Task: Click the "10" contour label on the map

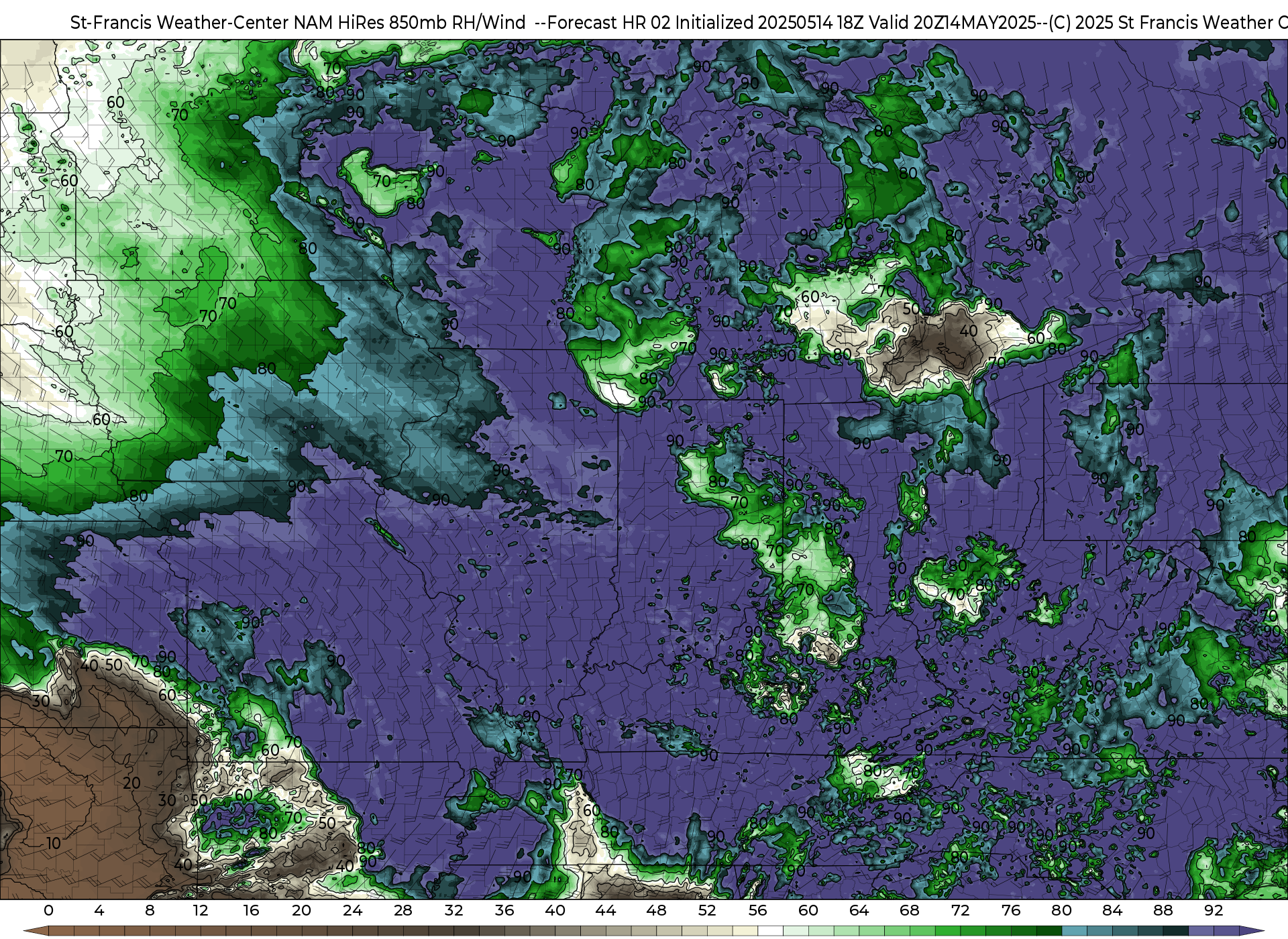Action: point(54,843)
